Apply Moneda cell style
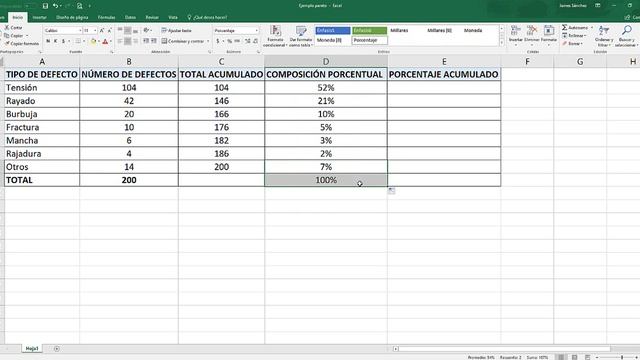Viewport: 640px width, 360px height. click(x=473, y=31)
